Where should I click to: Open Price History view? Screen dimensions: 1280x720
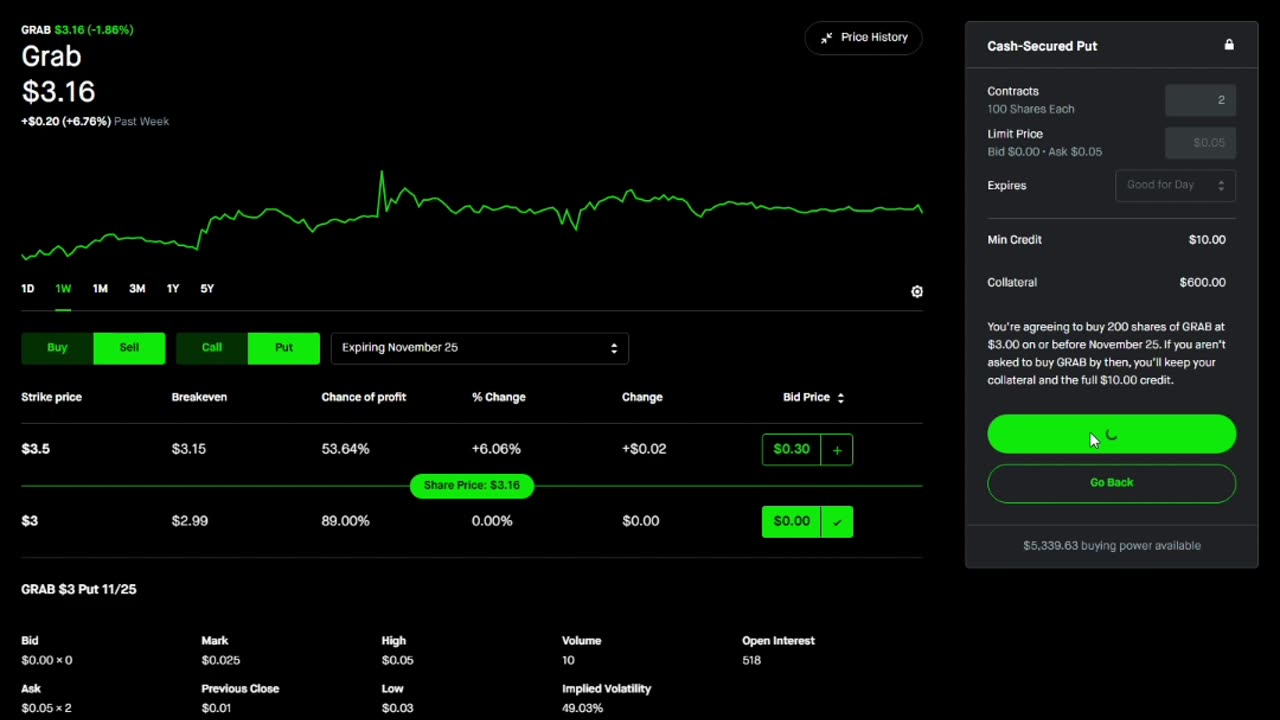tap(863, 38)
